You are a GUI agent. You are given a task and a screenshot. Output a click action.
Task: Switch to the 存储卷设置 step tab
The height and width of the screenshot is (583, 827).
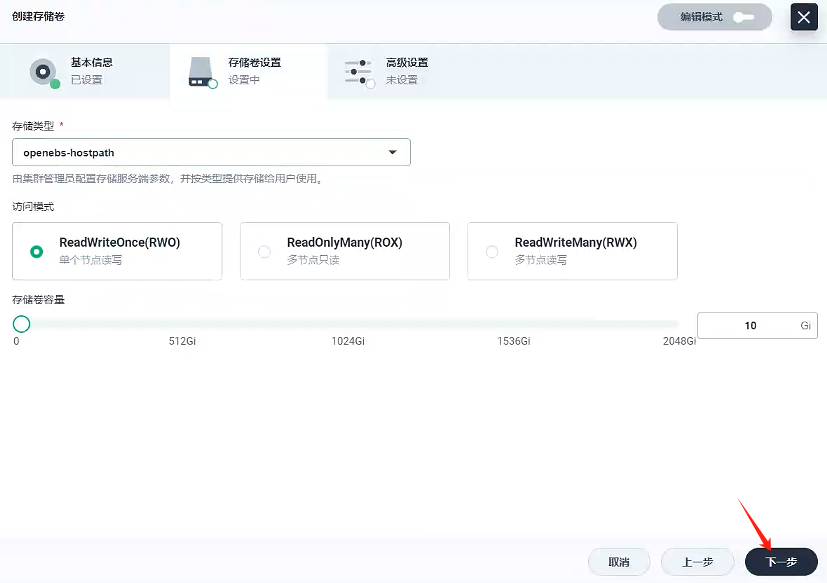[x=248, y=72]
